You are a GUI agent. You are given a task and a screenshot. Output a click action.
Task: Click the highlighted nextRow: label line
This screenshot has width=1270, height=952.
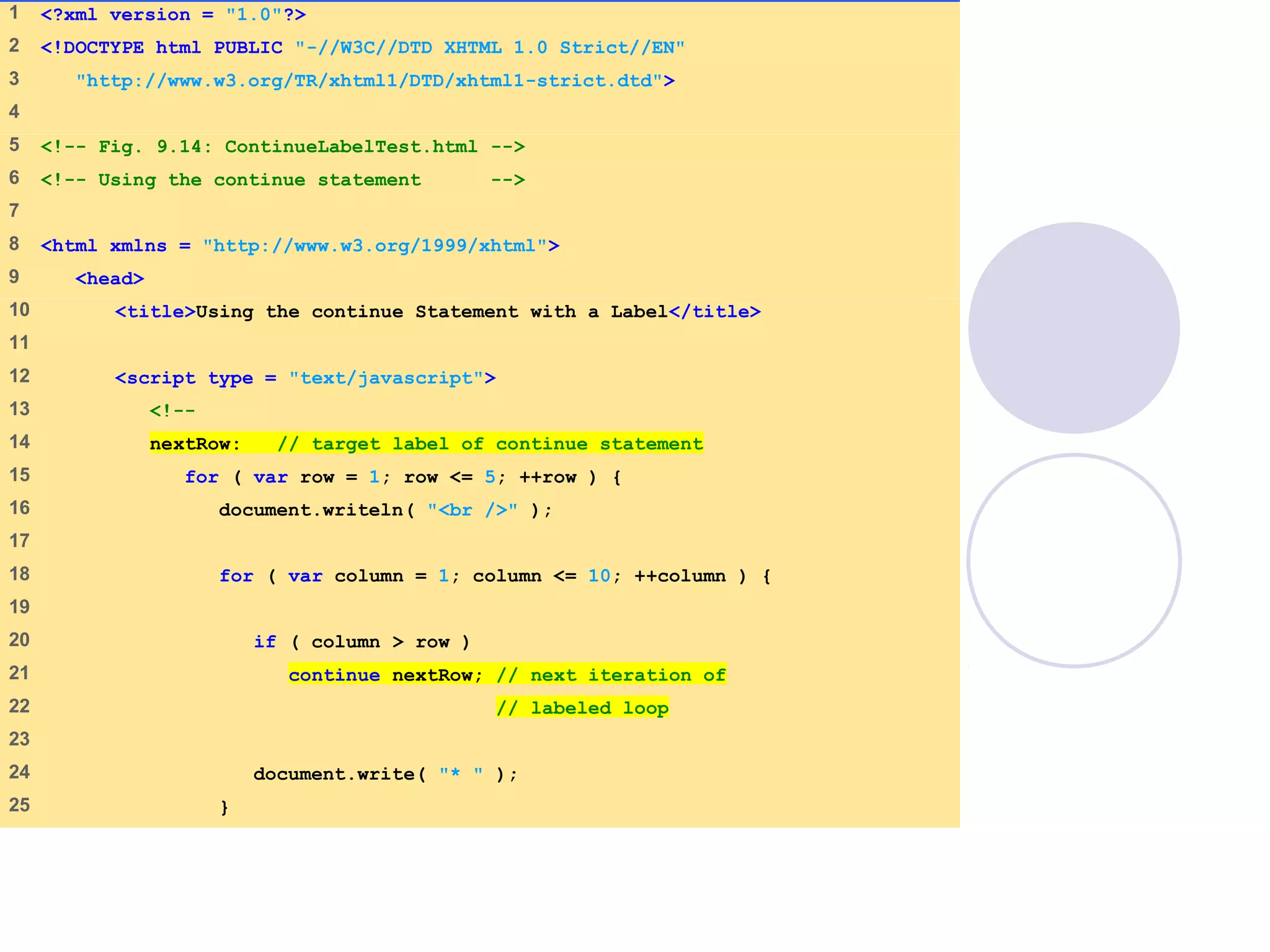point(427,444)
